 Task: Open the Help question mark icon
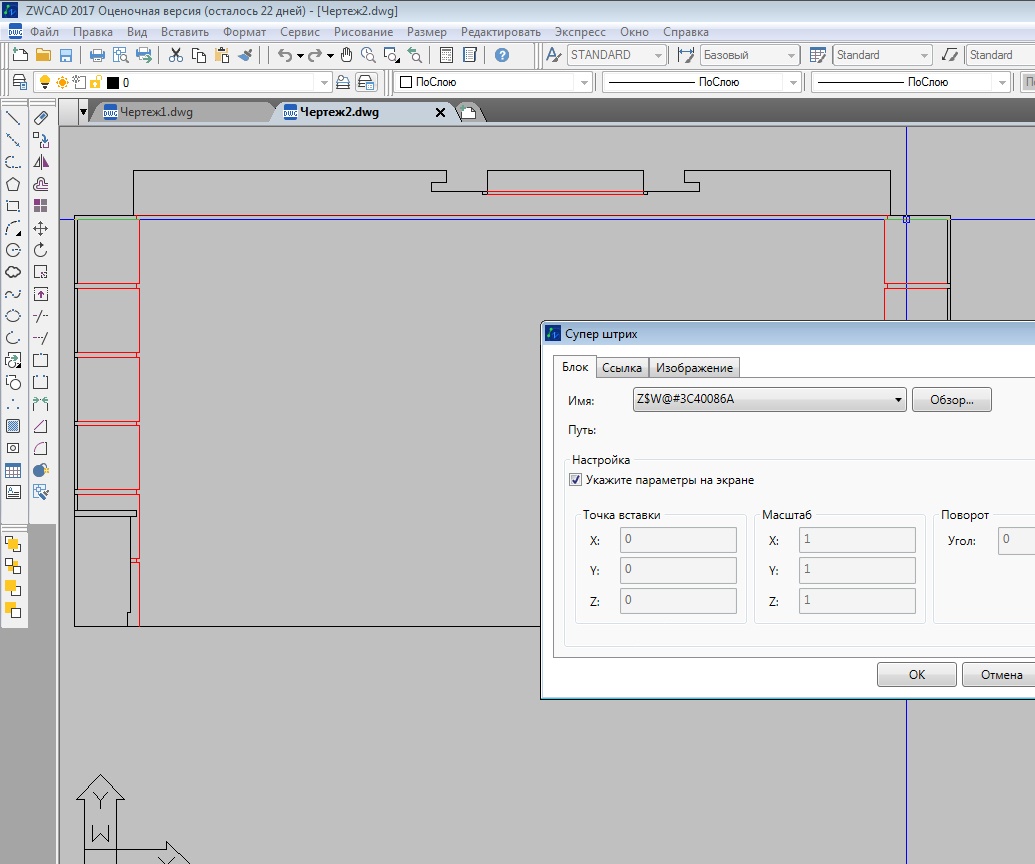[x=502, y=55]
